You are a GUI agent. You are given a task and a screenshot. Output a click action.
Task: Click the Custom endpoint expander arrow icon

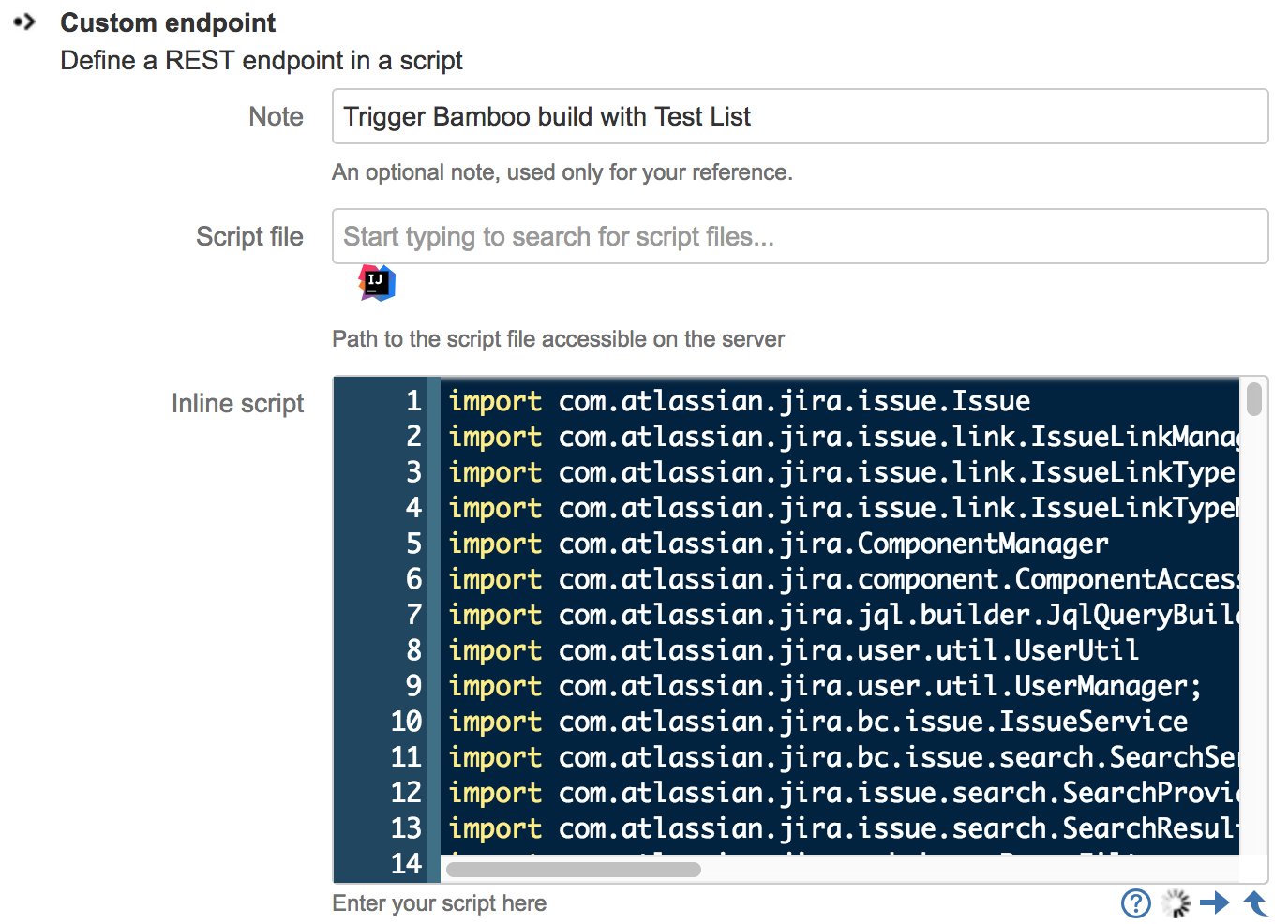pyautogui.click(x=24, y=22)
